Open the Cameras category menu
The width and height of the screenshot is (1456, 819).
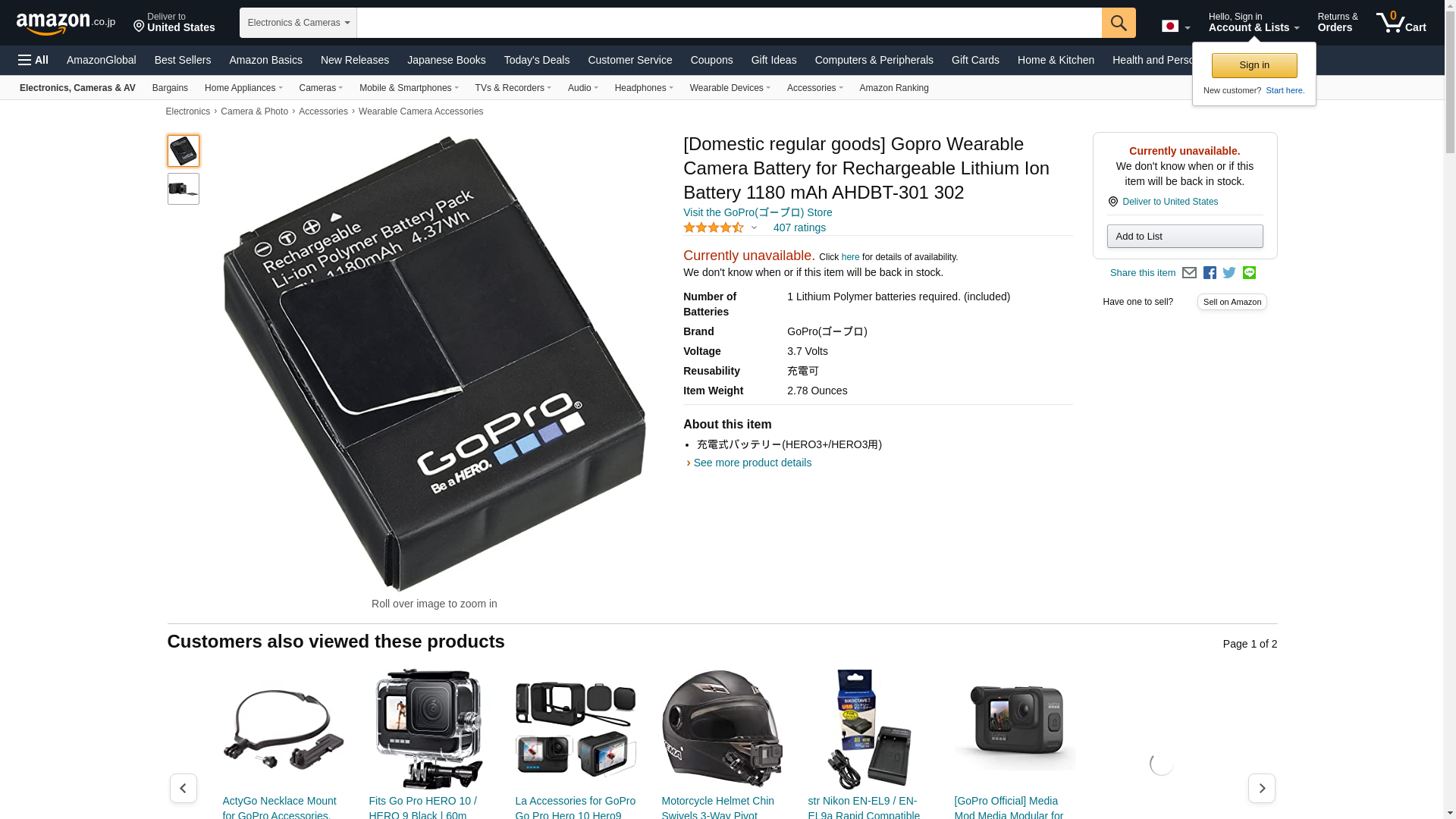tap(321, 88)
